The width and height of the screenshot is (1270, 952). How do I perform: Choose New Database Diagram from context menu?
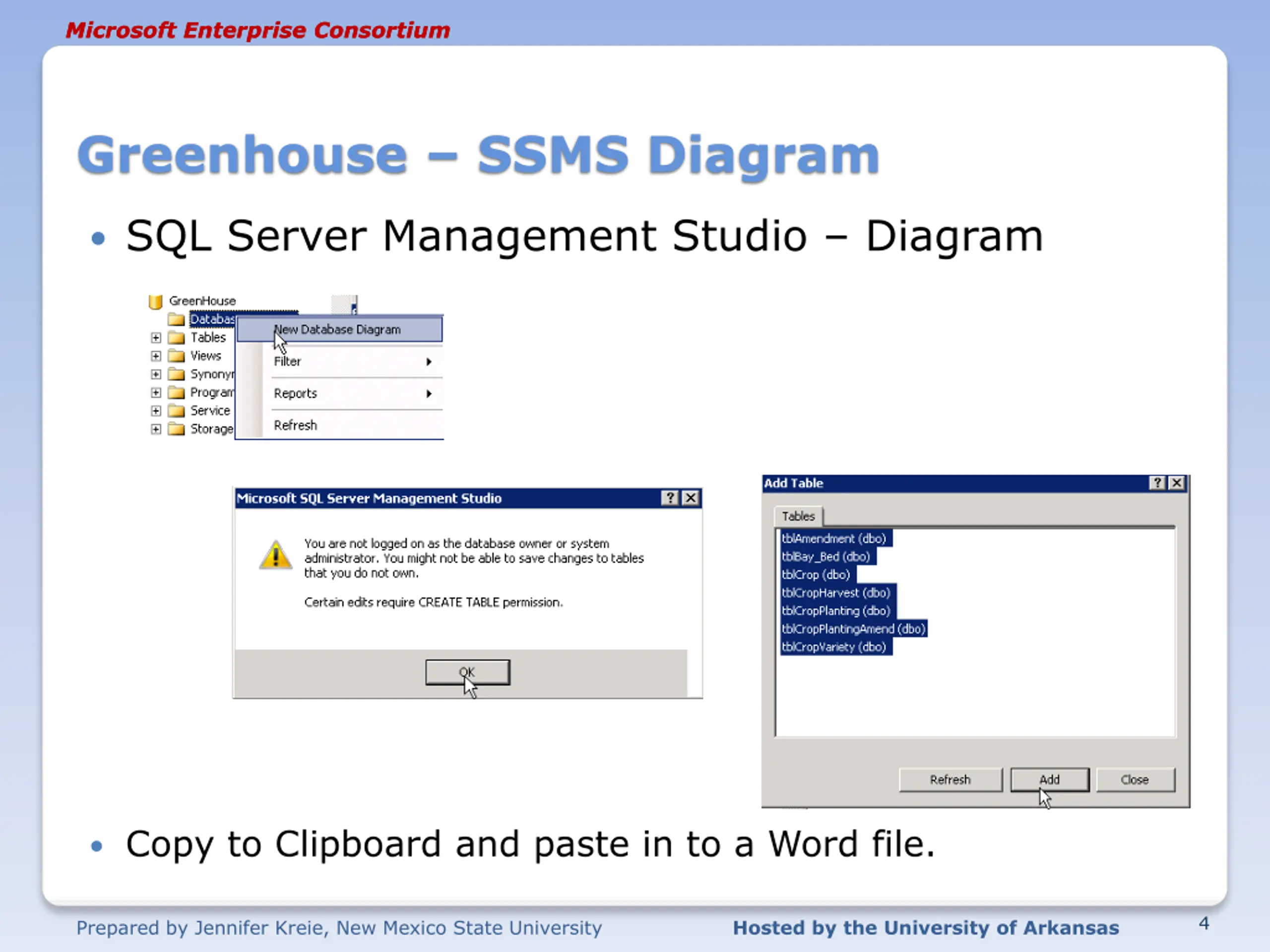pos(339,329)
